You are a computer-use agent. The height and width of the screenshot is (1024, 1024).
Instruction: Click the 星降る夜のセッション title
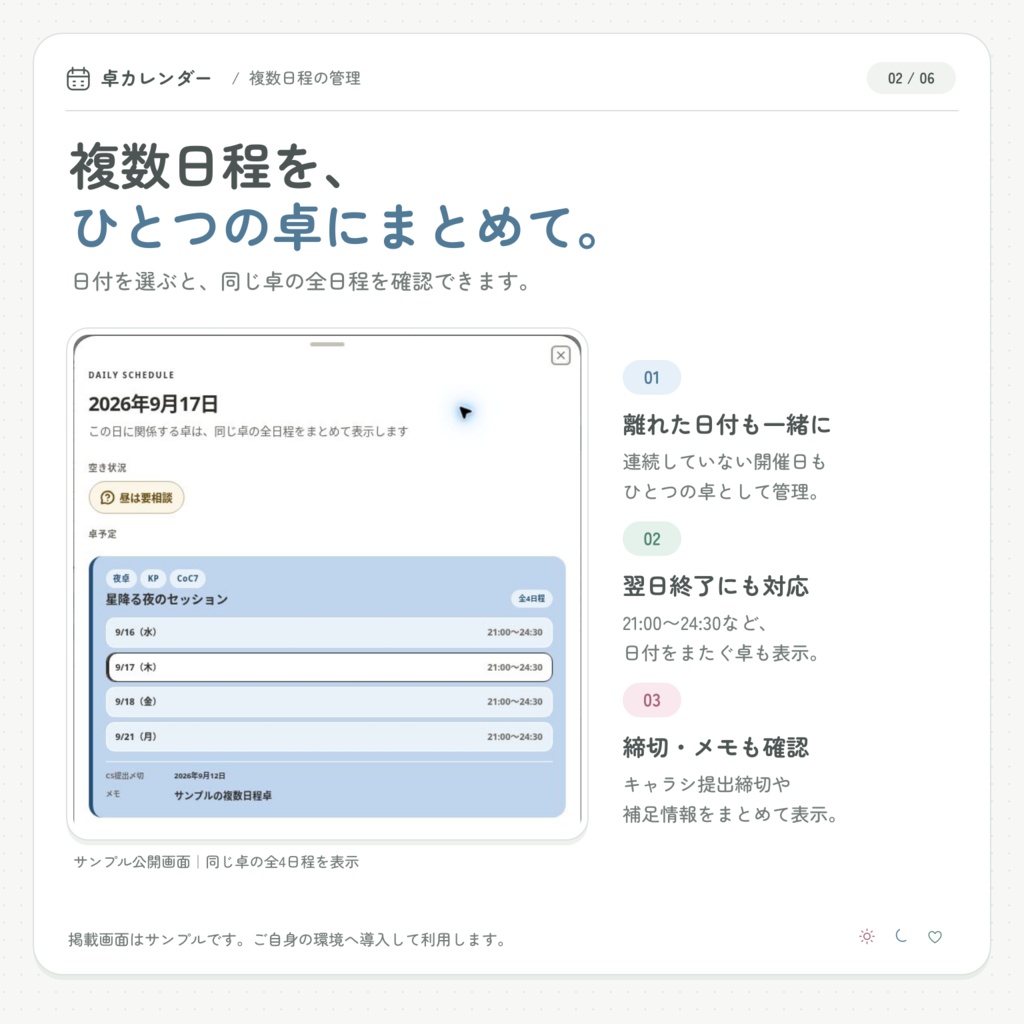167,599
